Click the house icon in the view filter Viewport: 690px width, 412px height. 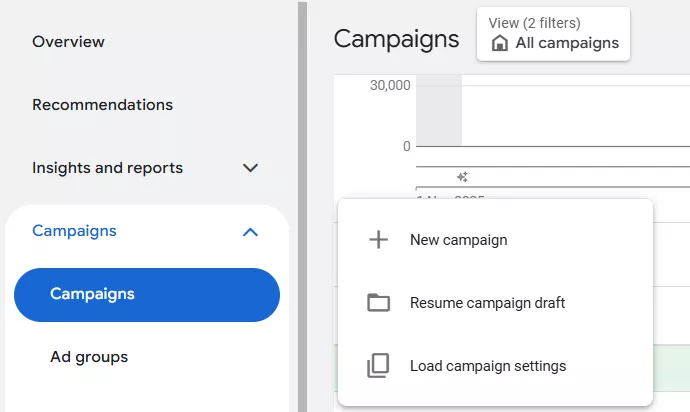tap(499, 43)
